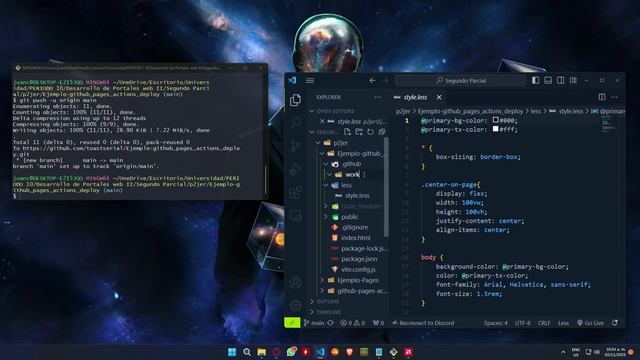Screen dimensions: 640x360
Task: Open the editor more actions ellipsis
Action: pos(614,97)
